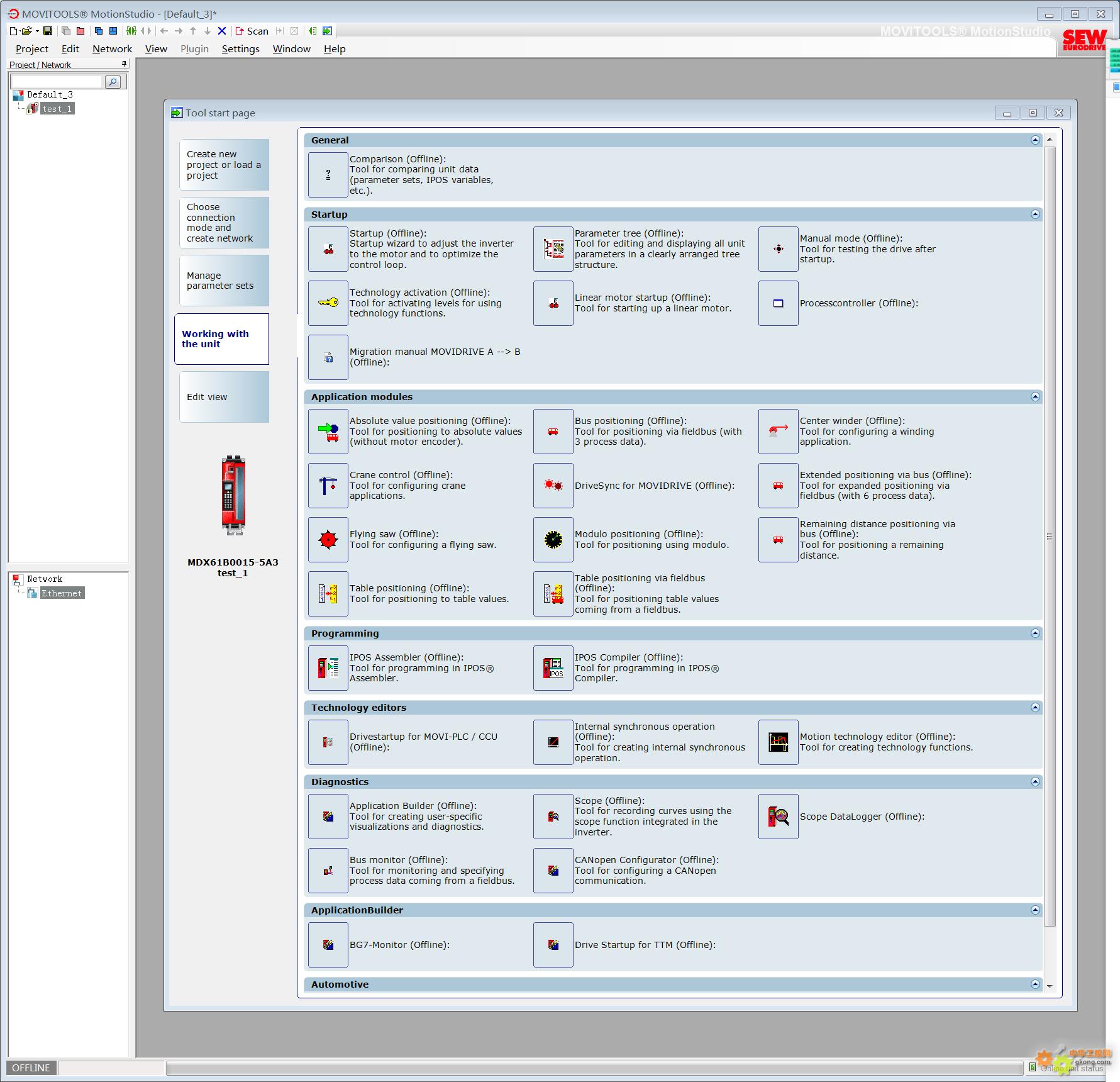The height and width of the screenshot is (1082, 1120).
Task: Click the green arrow tool start page icon
Action: 327,31
